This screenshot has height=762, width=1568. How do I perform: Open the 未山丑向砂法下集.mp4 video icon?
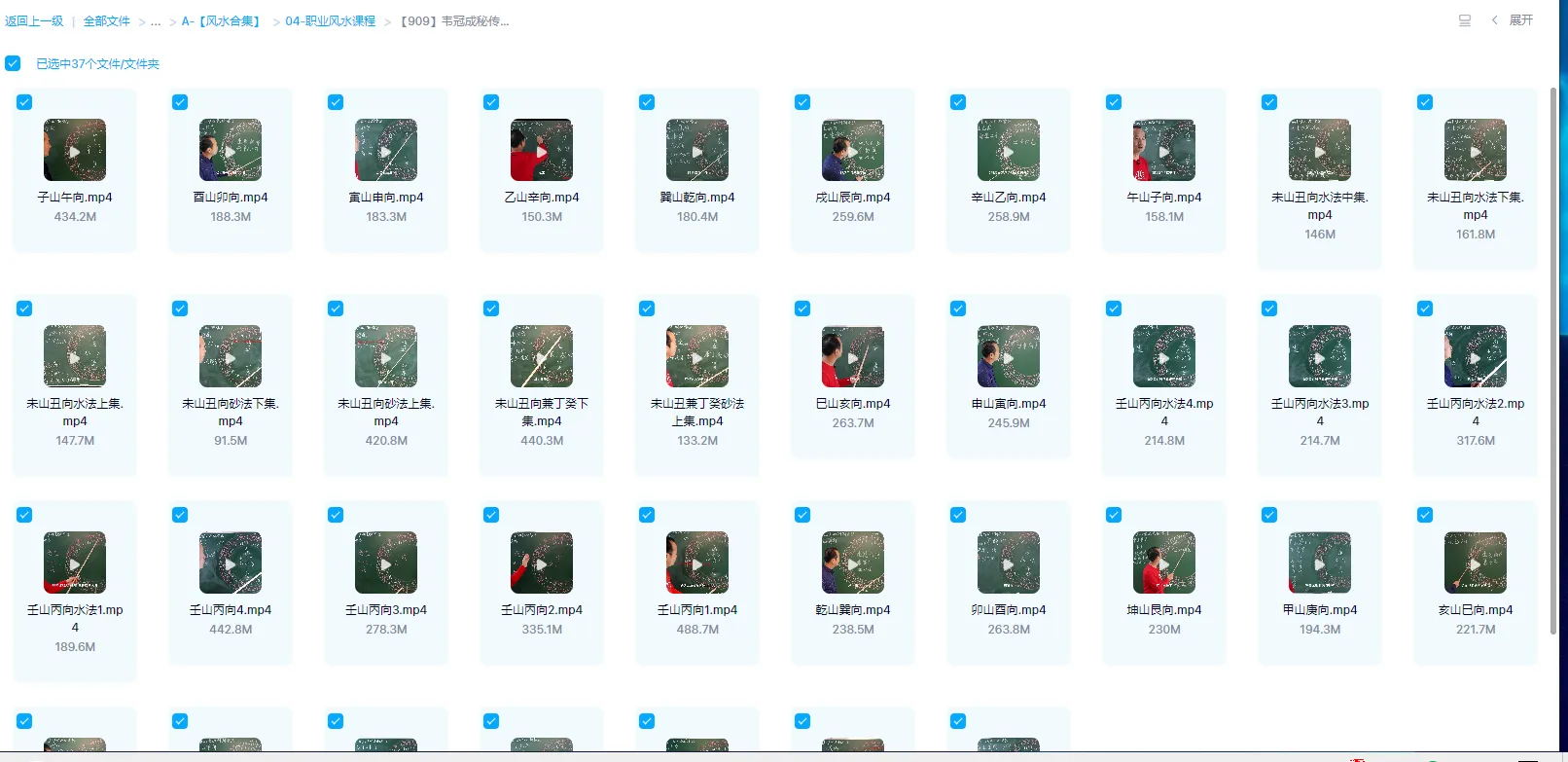[231, 356]
